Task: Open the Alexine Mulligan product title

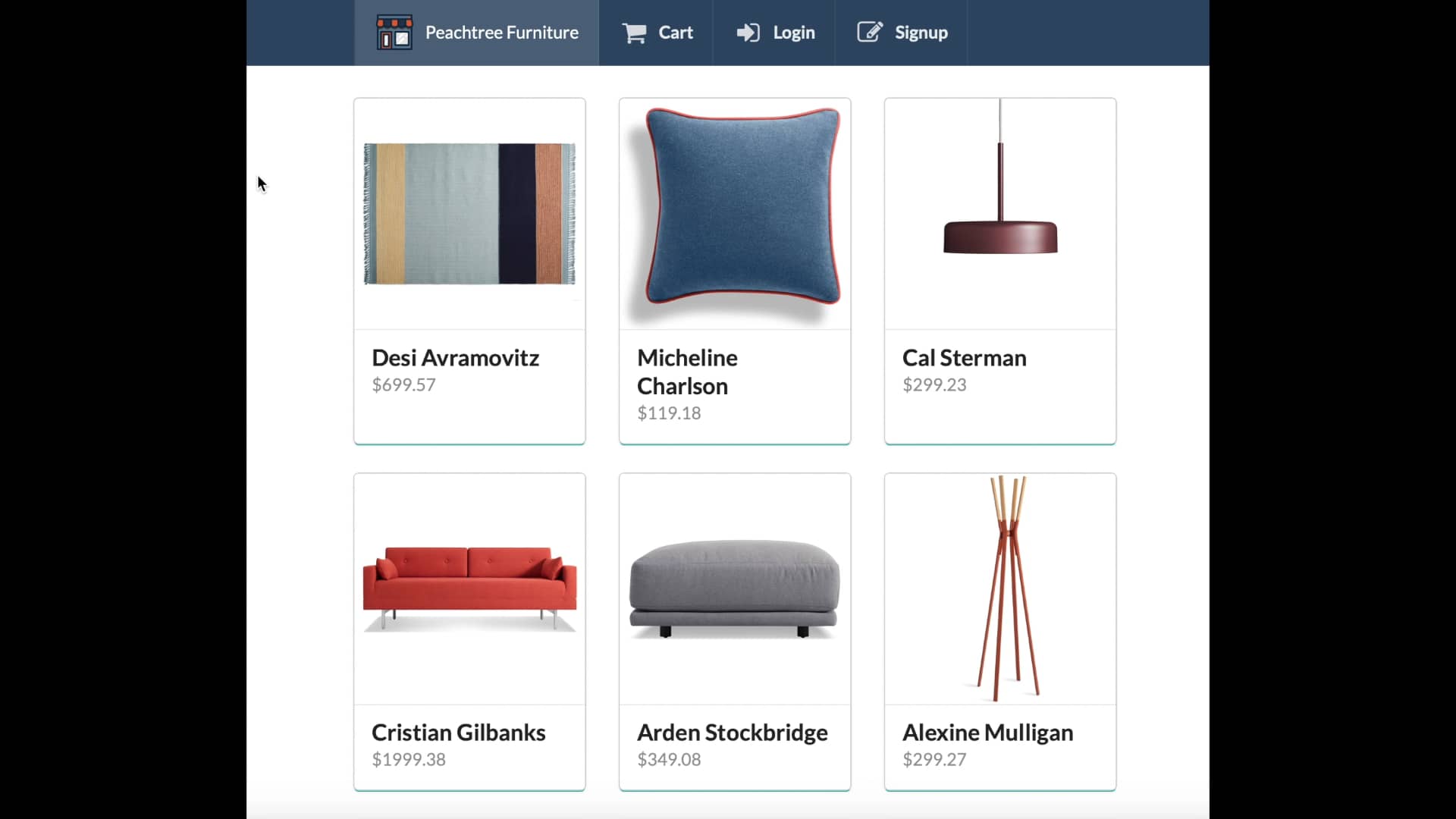Action: [987, 733]
